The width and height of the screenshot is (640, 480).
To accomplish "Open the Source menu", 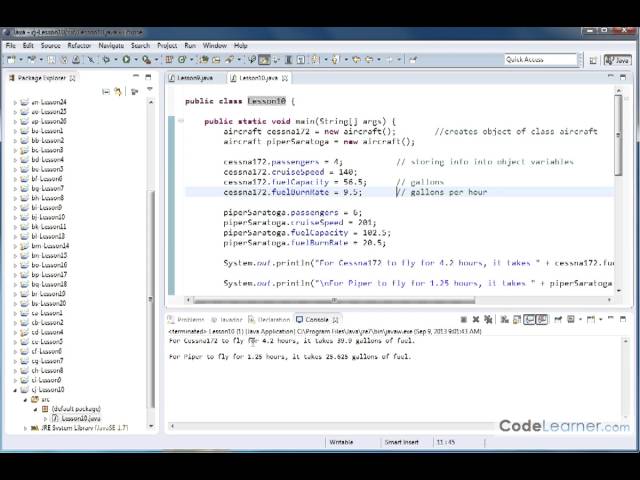I will pyautogui.click(x=51, y=45).
